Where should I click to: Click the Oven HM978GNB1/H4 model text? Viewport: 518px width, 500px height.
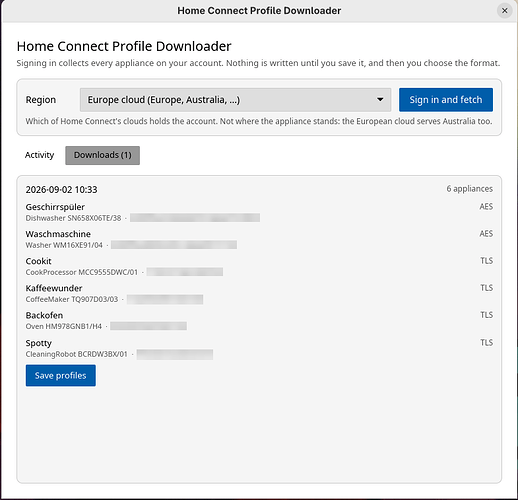(x=64, y=326)
